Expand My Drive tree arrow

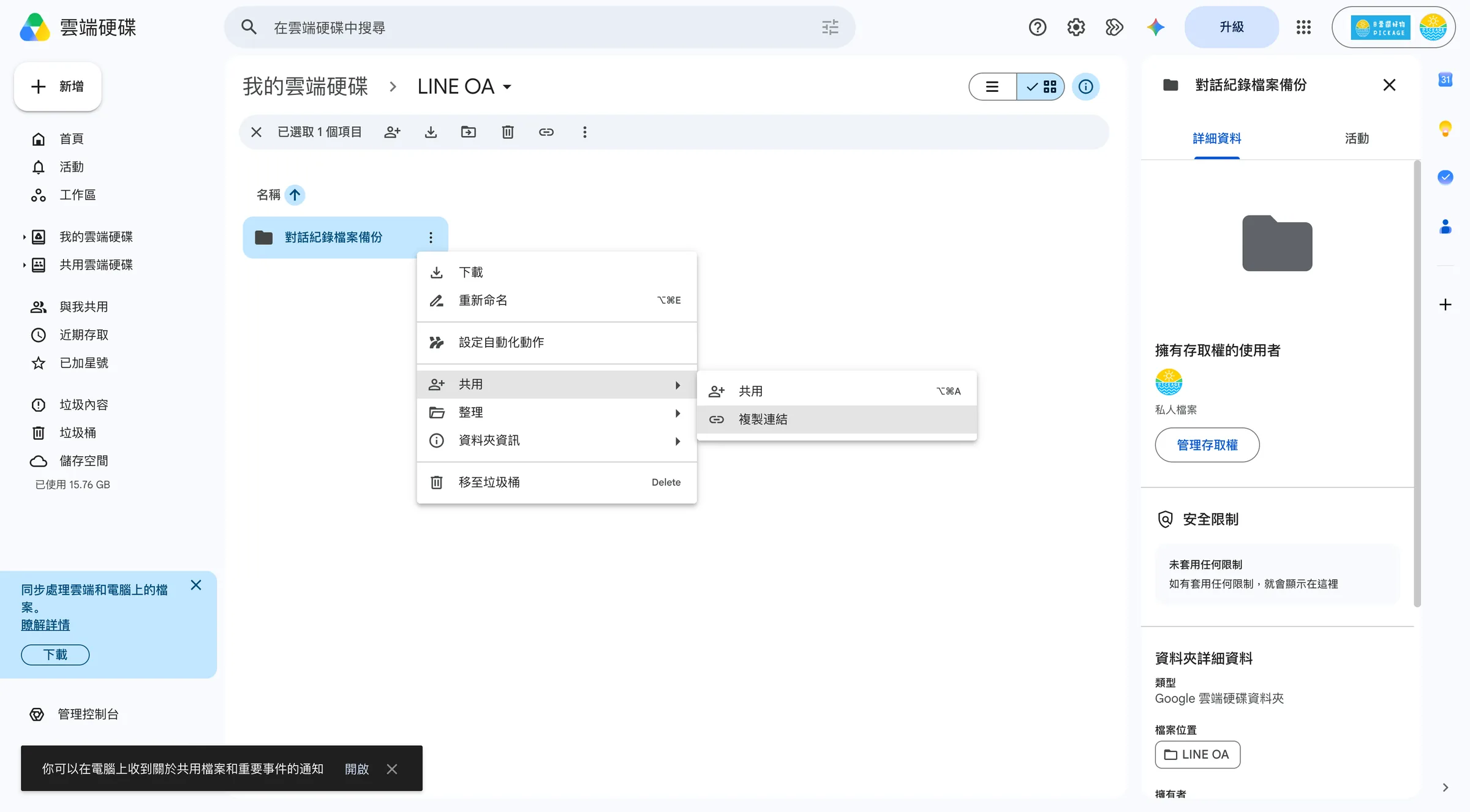tap(24, 237)
